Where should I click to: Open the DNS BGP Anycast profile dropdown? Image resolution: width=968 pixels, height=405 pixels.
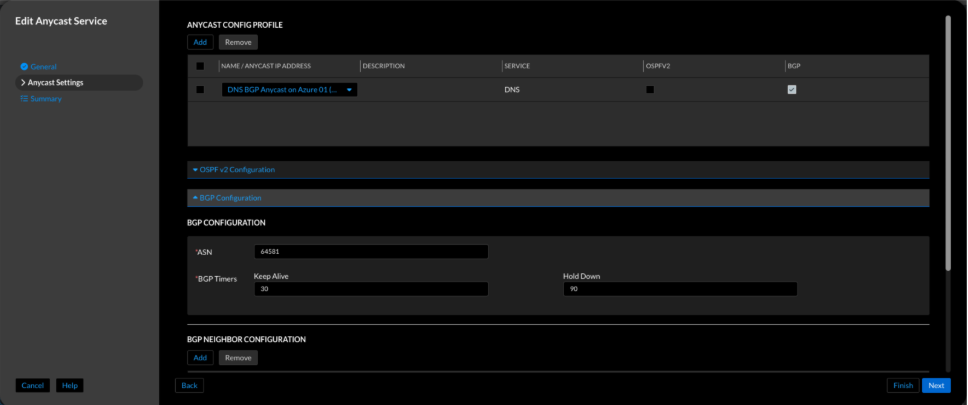click(x=349, y=89)
